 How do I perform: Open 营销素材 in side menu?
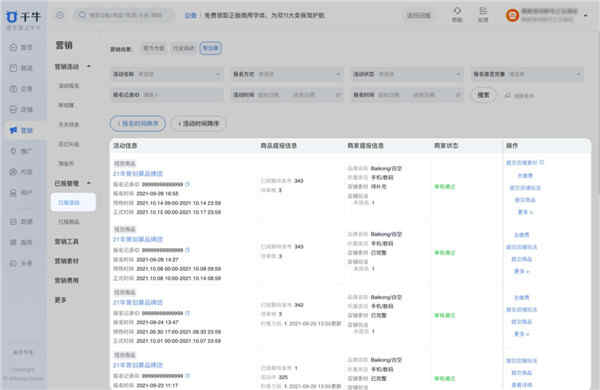(x=67, y=261)
